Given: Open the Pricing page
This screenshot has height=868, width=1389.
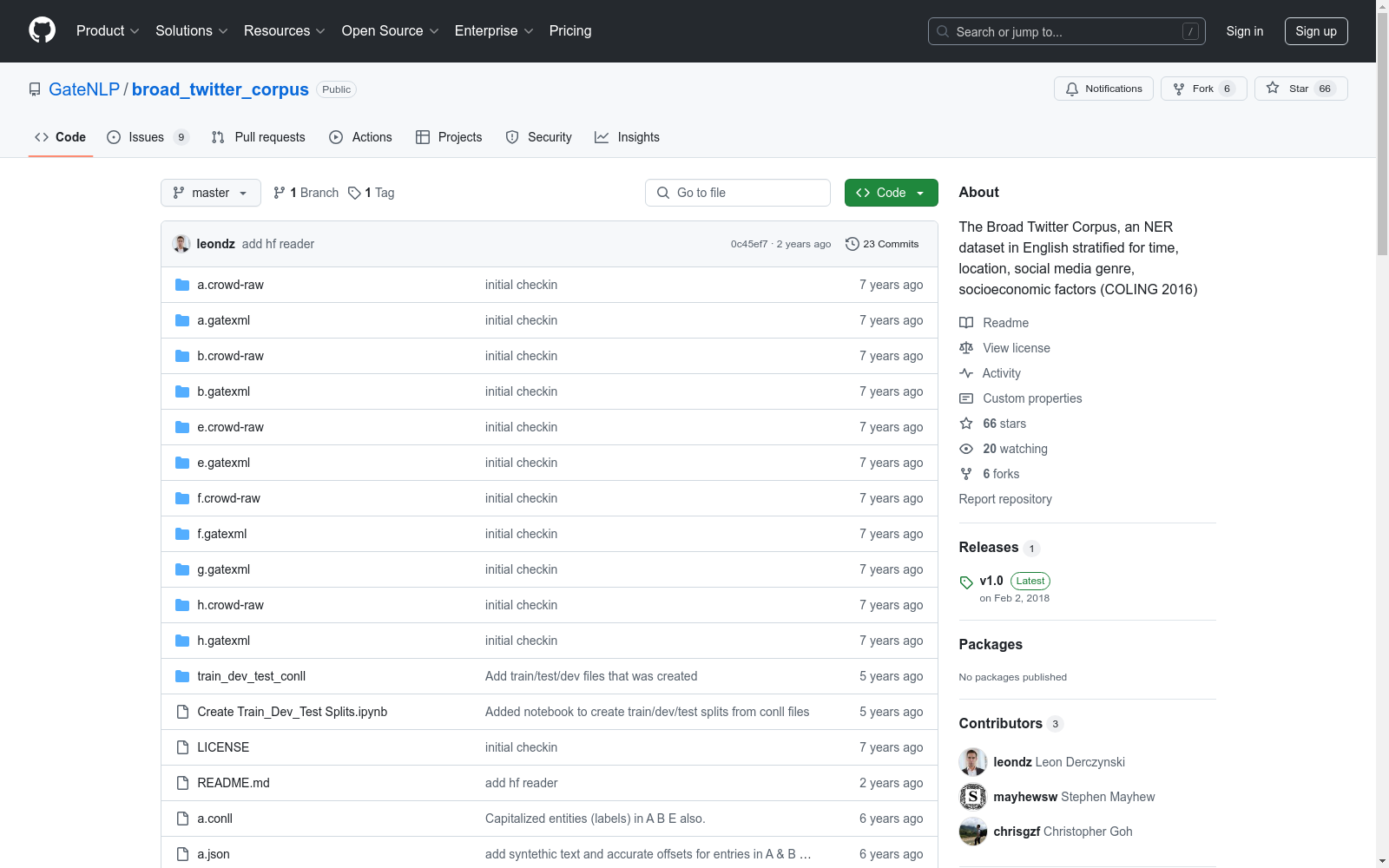Looking at the screenshot, I should tap(570, 31).
